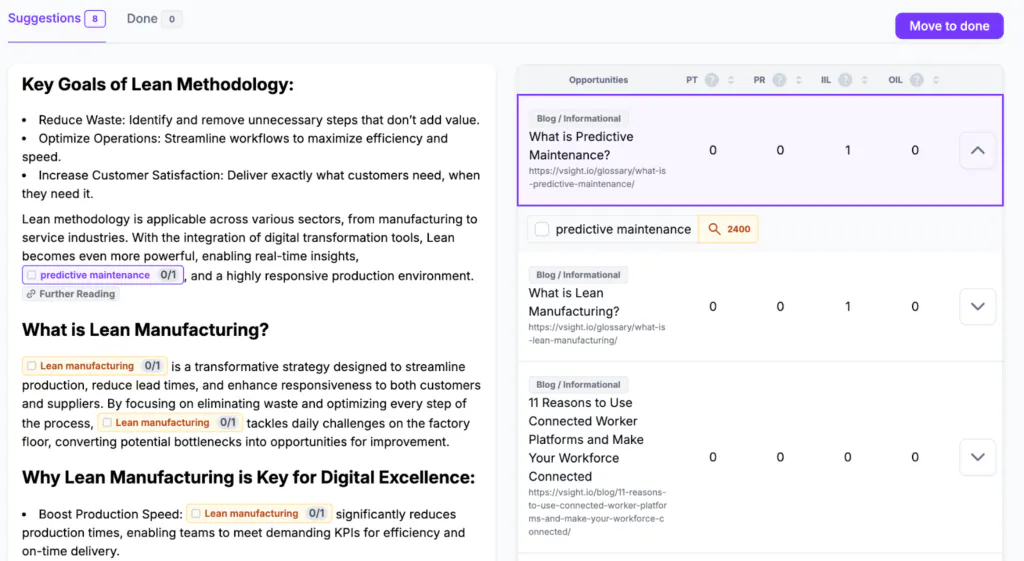Click the OIL column help icon
Image resolution: width=1024 pixels, height=561 pixels.
pos(917,80)
